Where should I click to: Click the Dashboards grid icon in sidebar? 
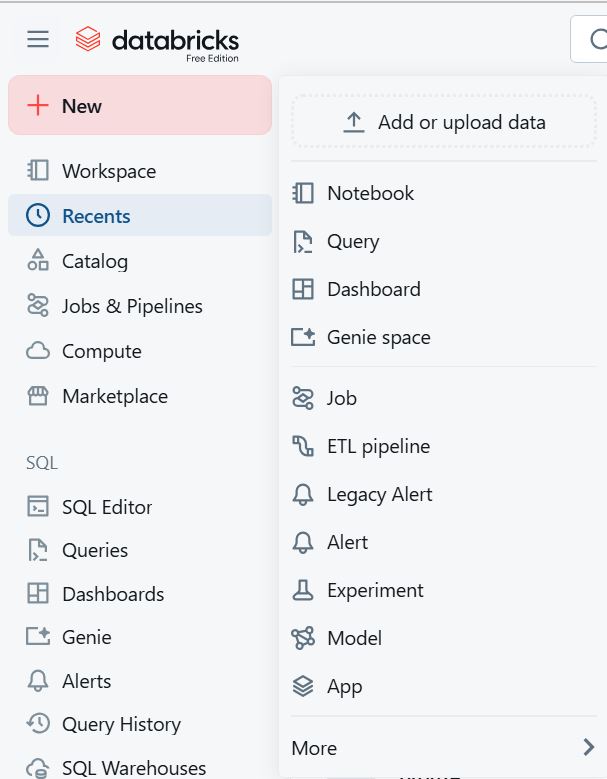tap(38, 593)
